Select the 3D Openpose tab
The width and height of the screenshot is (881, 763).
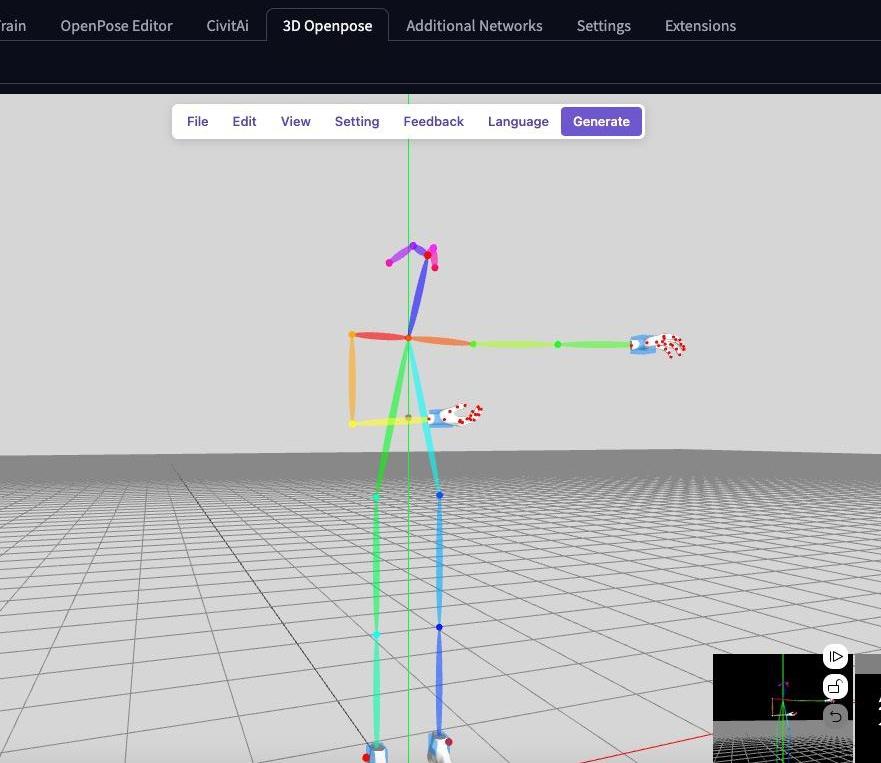click(327, 26)
